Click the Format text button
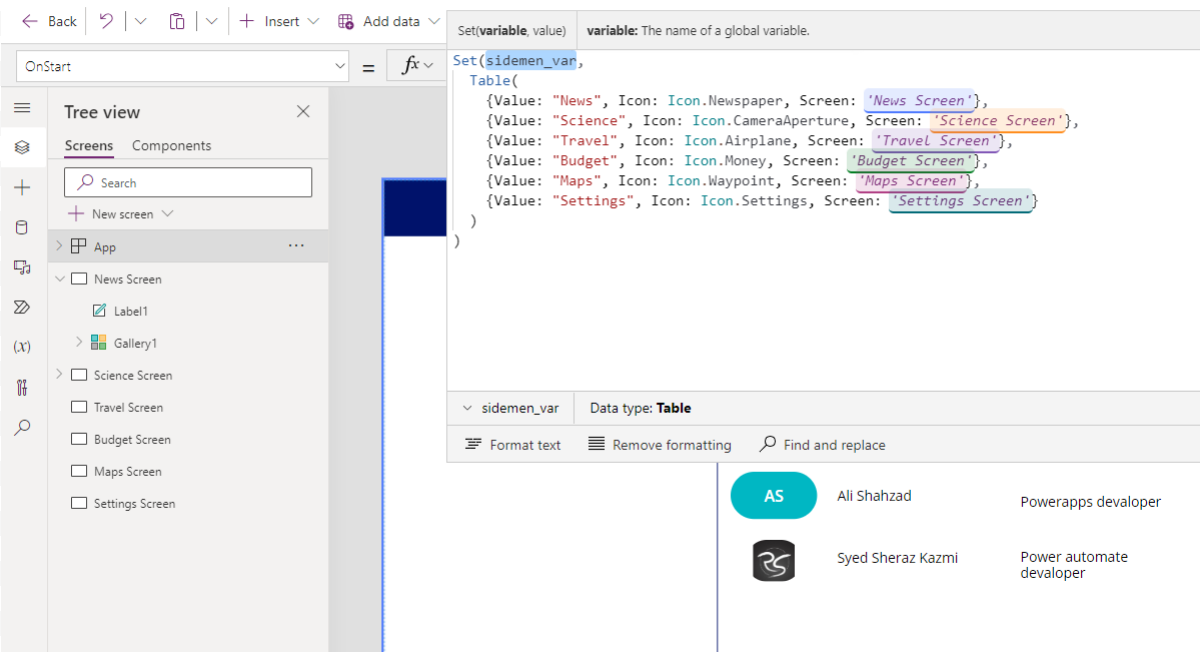Viewport: 1200px width, 652px height. point(514,445)
